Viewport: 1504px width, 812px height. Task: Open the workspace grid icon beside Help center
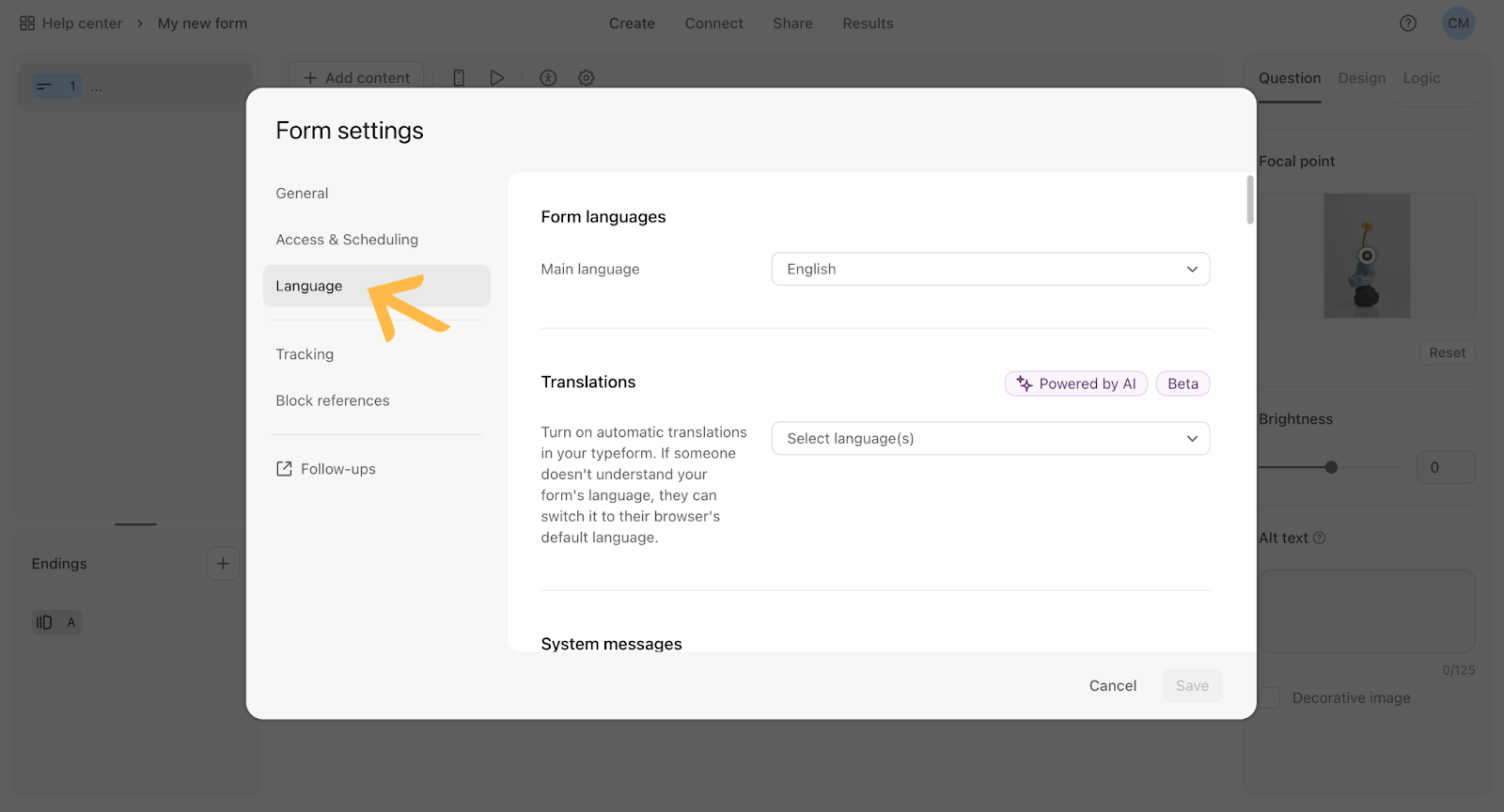(x=27, y=23)
